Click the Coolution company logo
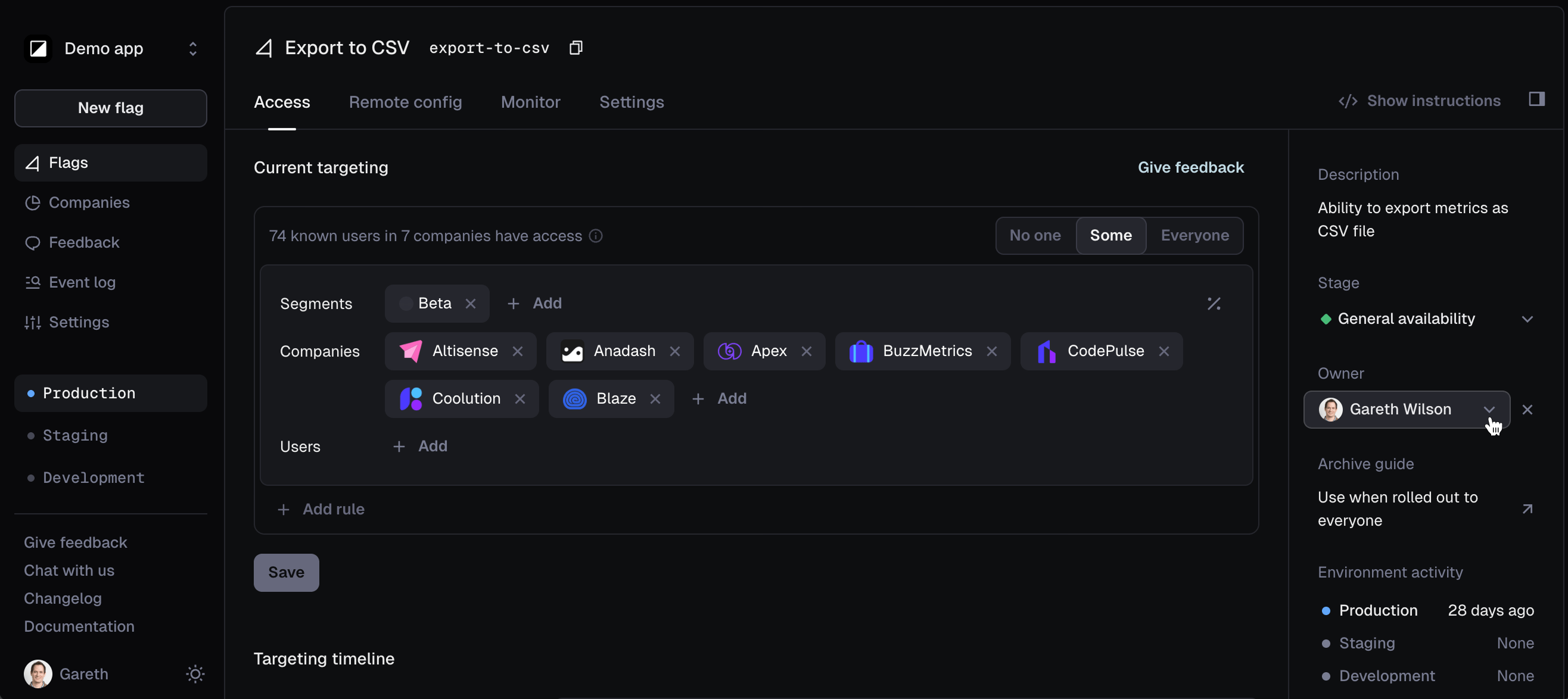This screenshot has width=1568, height=699. point(411,398)
